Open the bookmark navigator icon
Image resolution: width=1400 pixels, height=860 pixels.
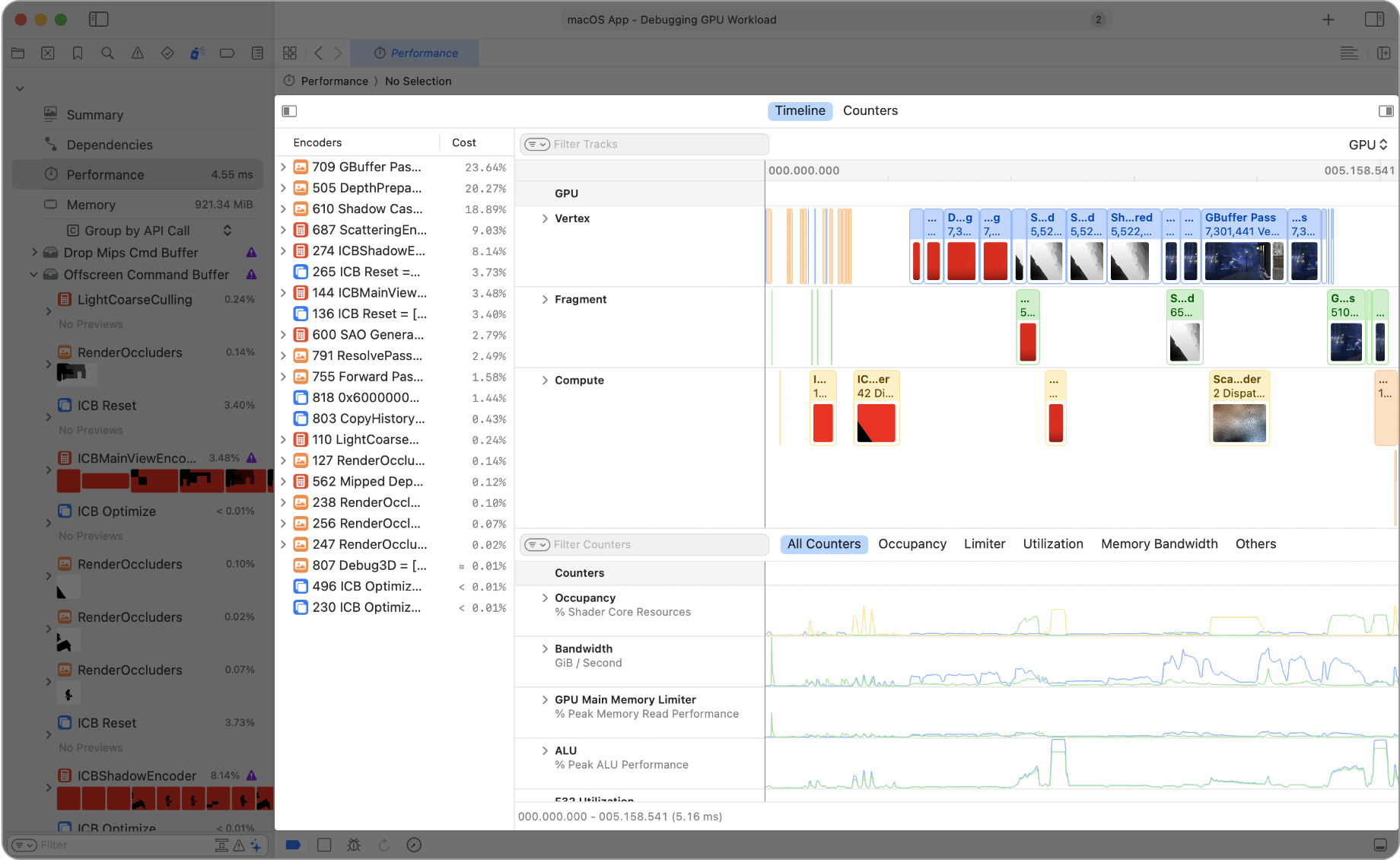tap(77, 53)
